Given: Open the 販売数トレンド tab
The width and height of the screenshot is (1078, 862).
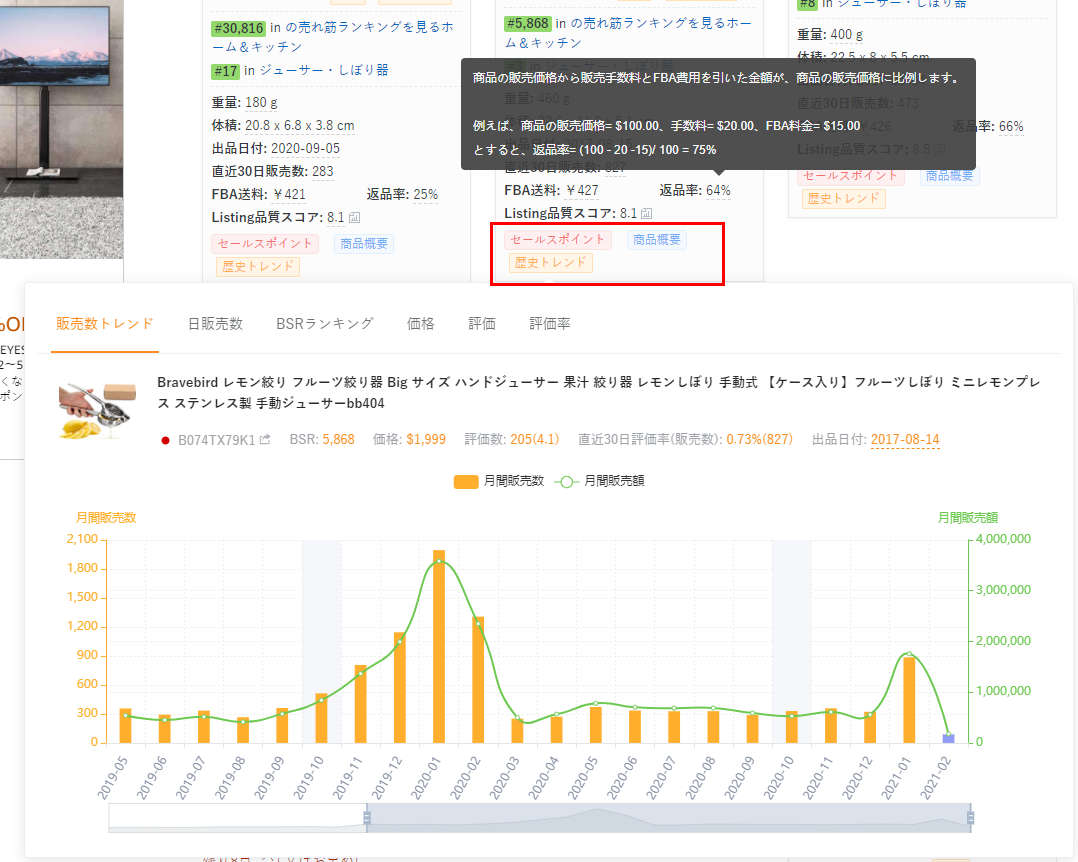Looking at the screenshot, I should click(x=104, y=324).
